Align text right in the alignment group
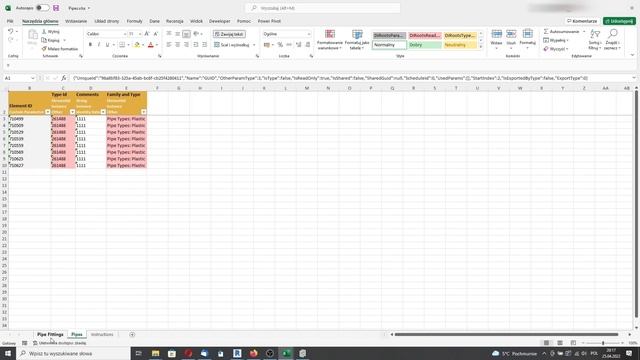Image resolution: width=640 pixels, height=360 pixels. [186, 44]
